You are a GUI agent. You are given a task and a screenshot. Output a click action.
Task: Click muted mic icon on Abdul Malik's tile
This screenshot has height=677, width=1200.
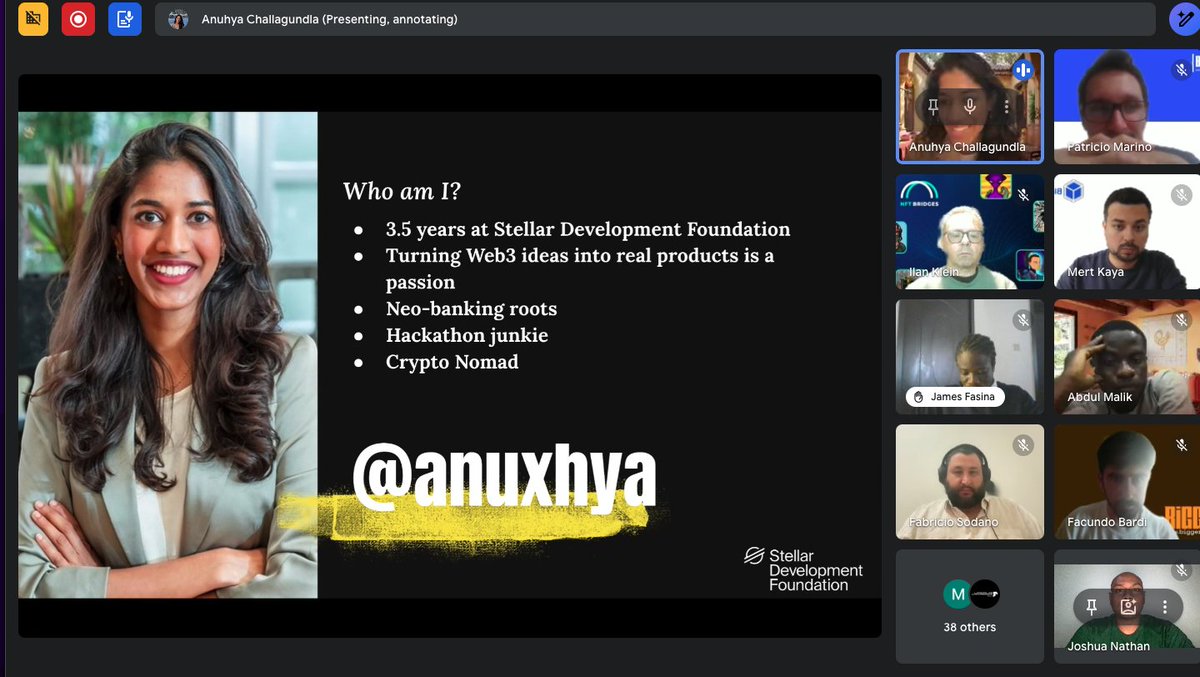tap(1181, 320)
